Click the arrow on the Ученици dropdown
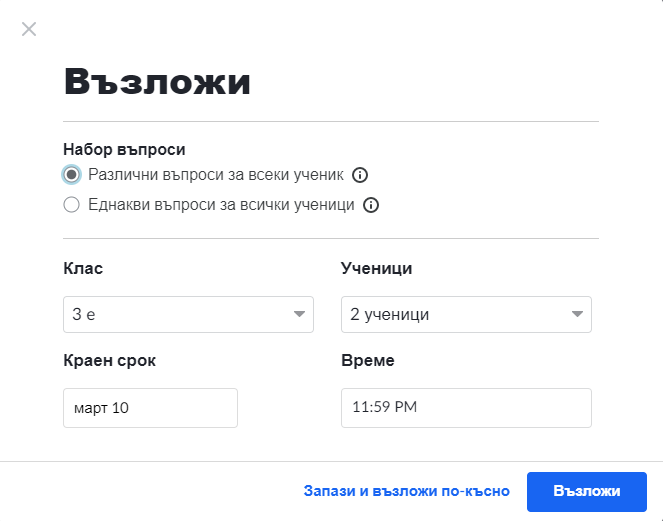This screenshot has height=521, width=663. coord(577,314)
